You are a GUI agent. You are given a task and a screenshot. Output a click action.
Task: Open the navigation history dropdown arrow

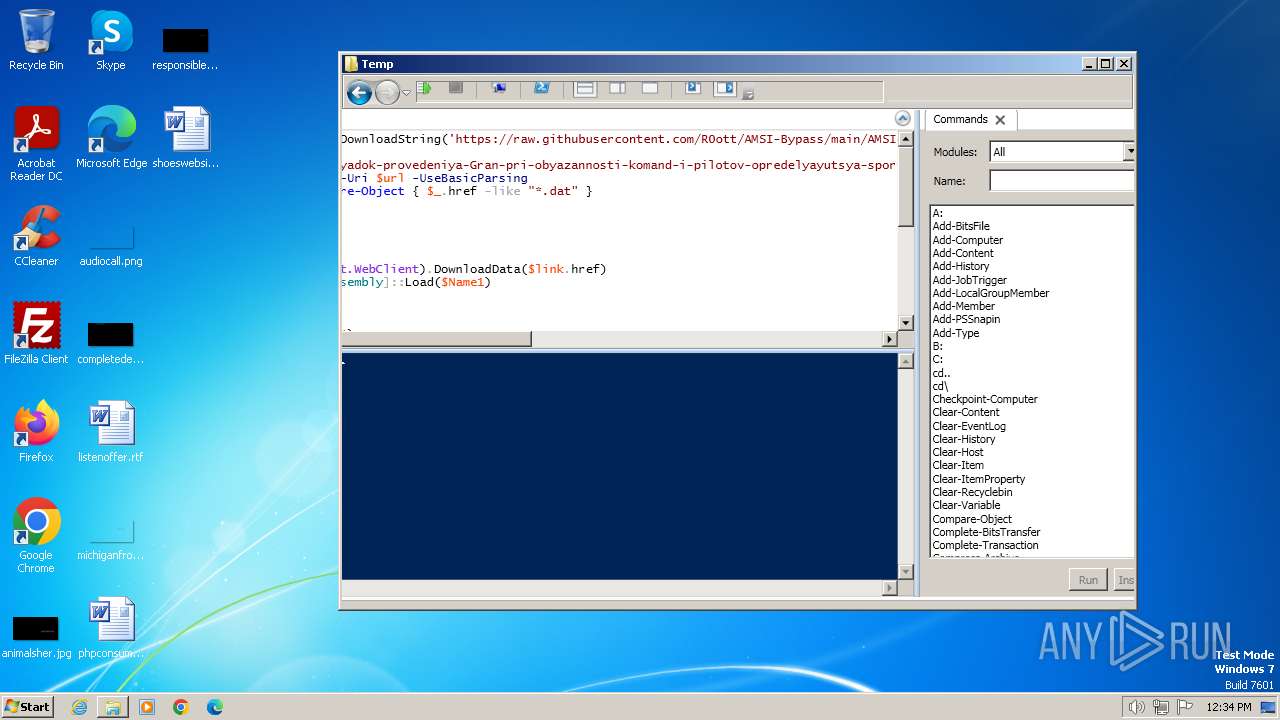(x=407, y=94)
